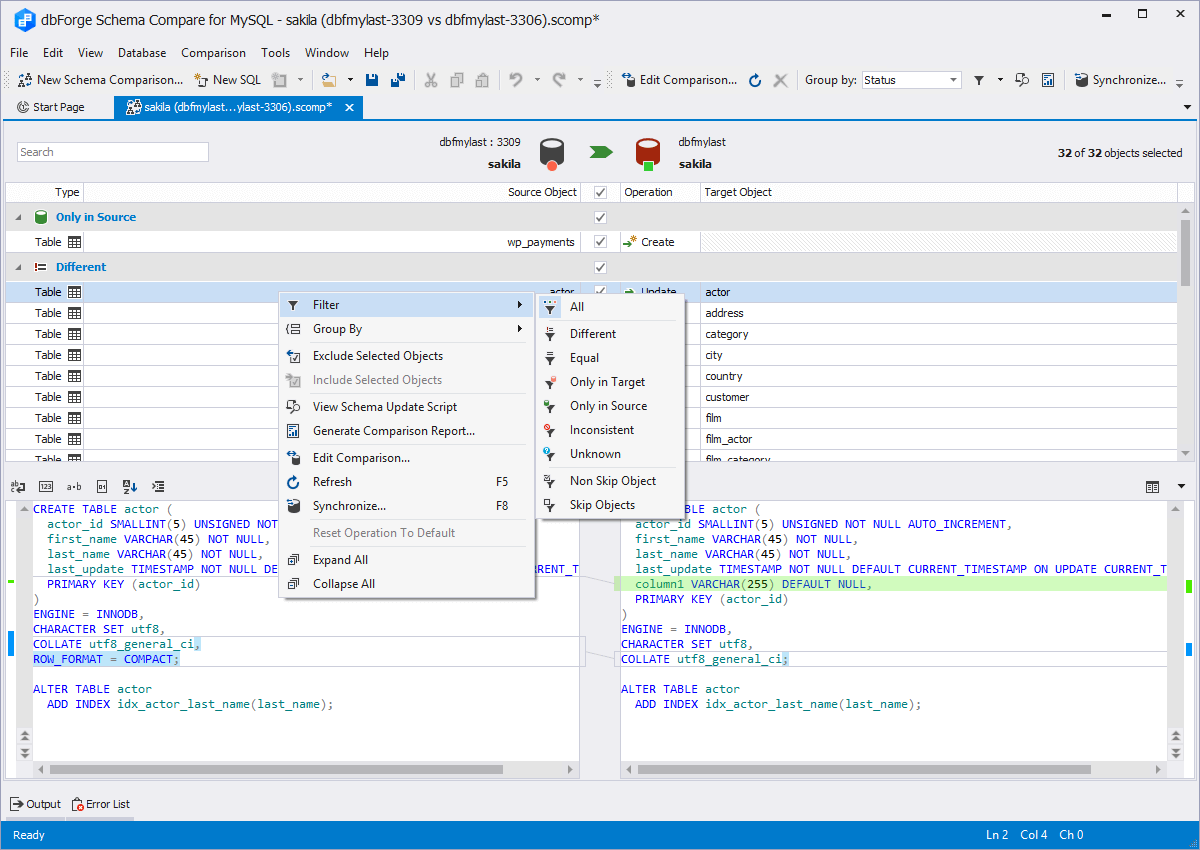The height and width of the screenshot is (850, 1200).
Task: Click the source database cylinder icon
Action: [x=553, y=153]
